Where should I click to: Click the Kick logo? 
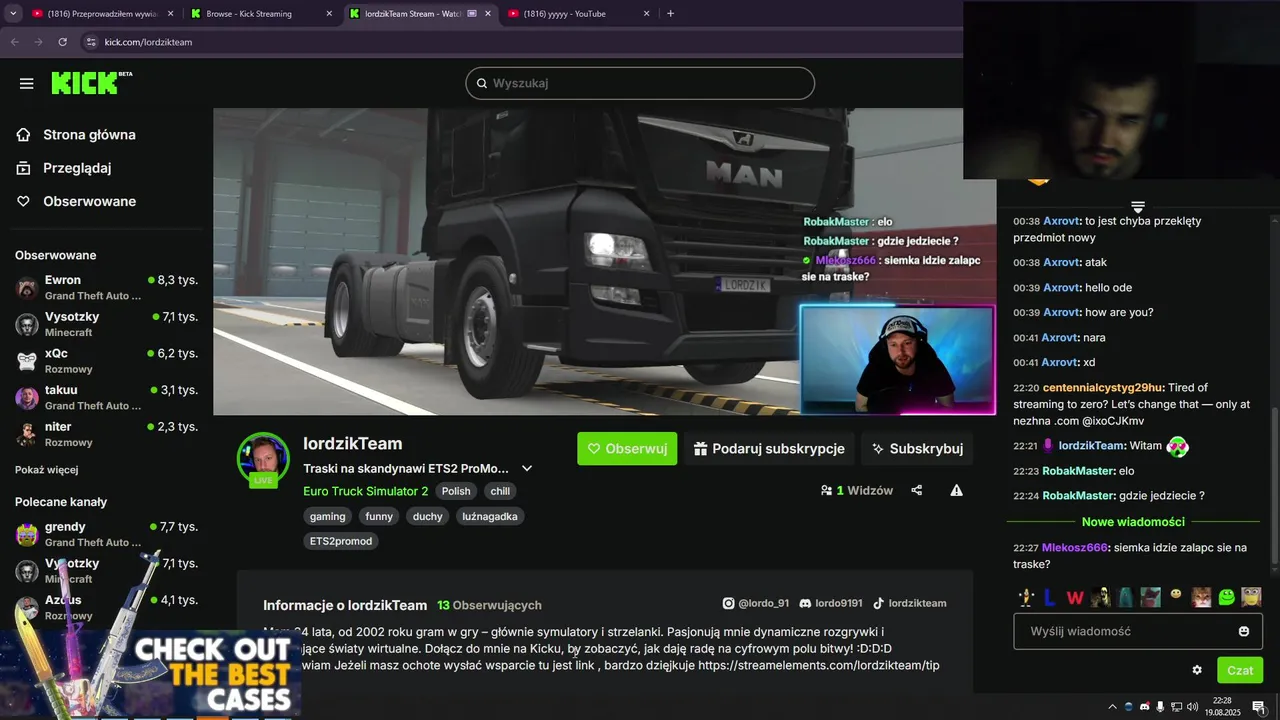point(91,83)
